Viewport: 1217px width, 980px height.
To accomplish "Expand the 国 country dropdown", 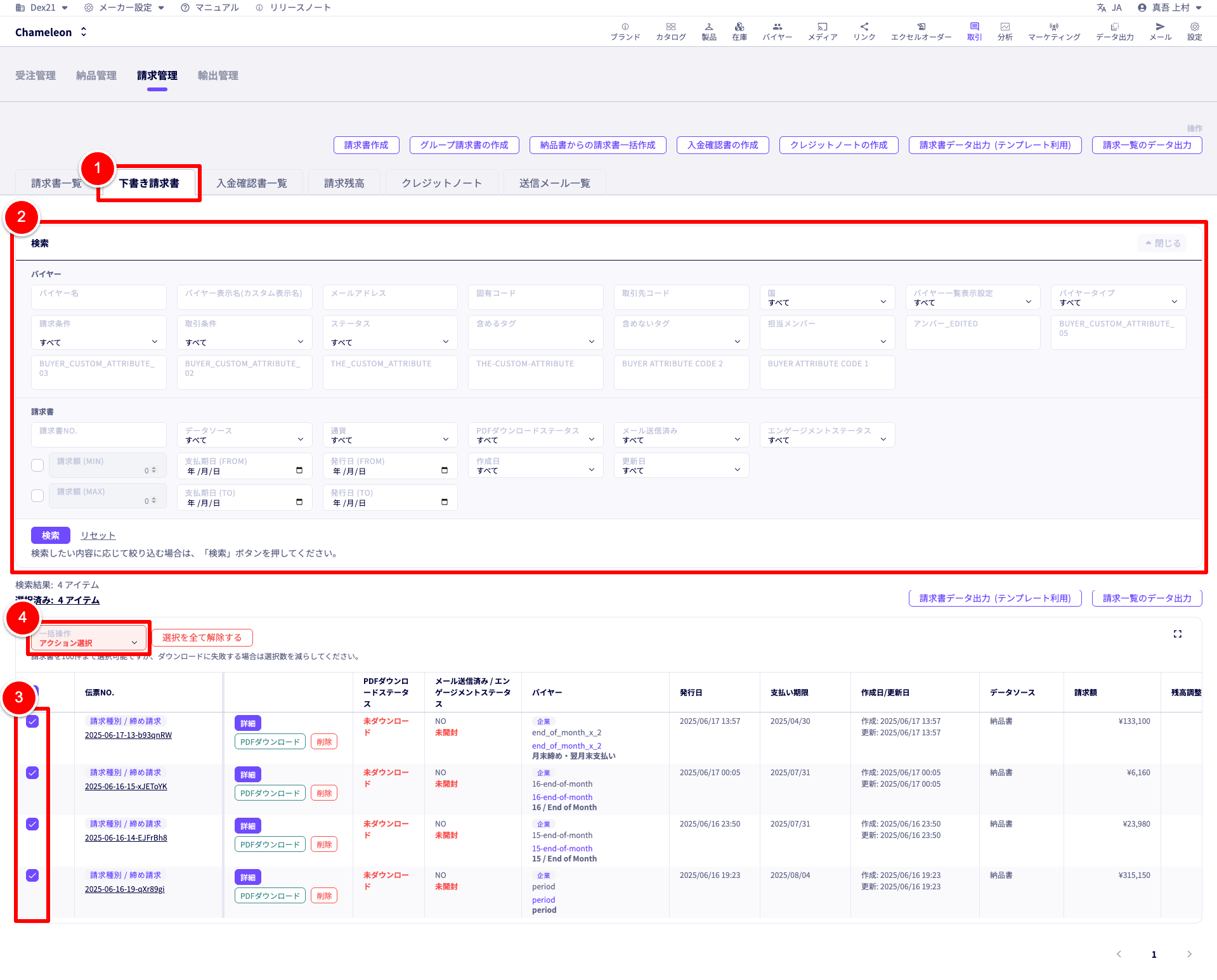I will [827, 298].
